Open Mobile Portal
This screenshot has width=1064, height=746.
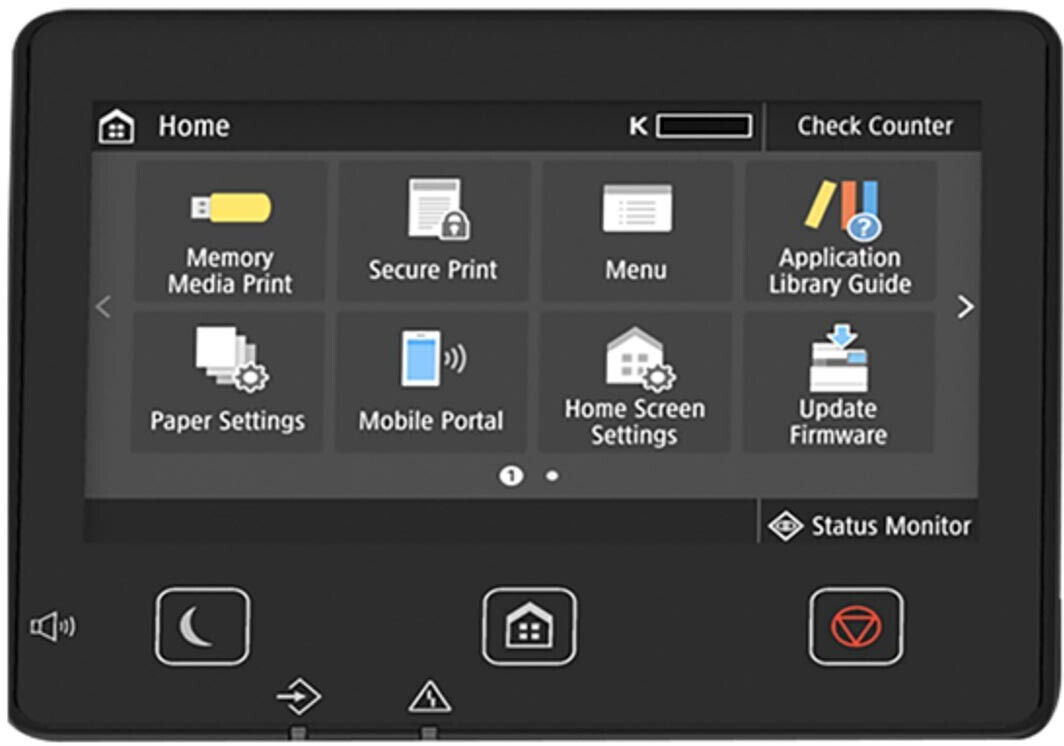point(431,382)
